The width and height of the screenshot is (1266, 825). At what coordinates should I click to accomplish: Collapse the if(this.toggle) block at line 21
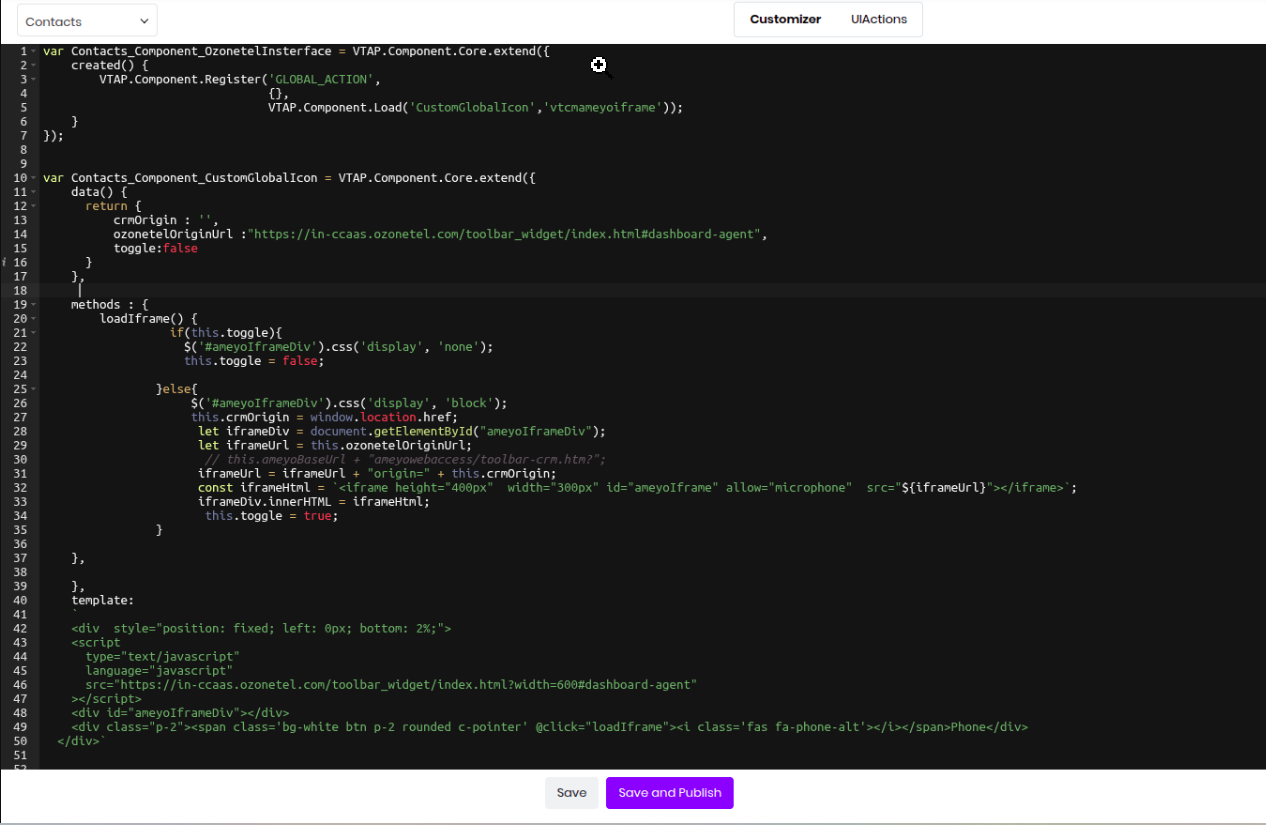pos(35,333)
